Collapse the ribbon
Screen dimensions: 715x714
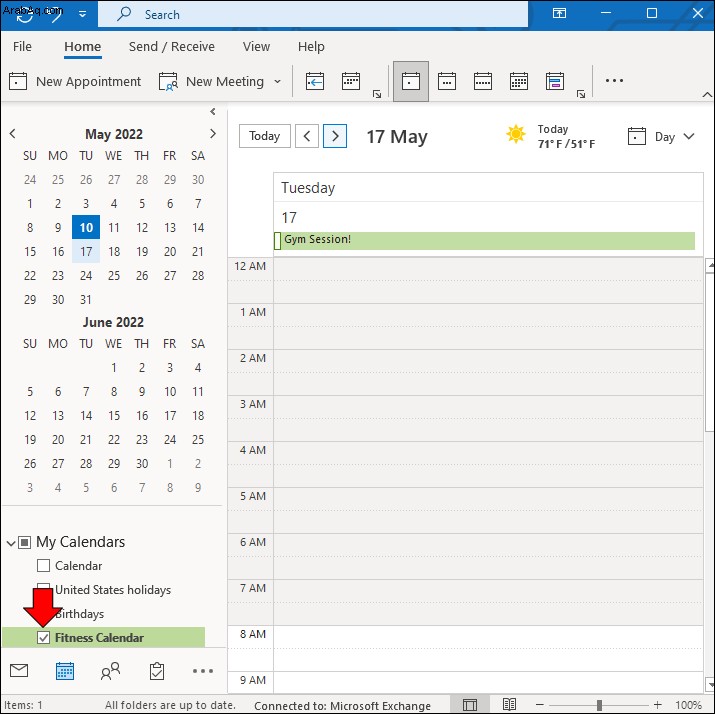point(706,94)
